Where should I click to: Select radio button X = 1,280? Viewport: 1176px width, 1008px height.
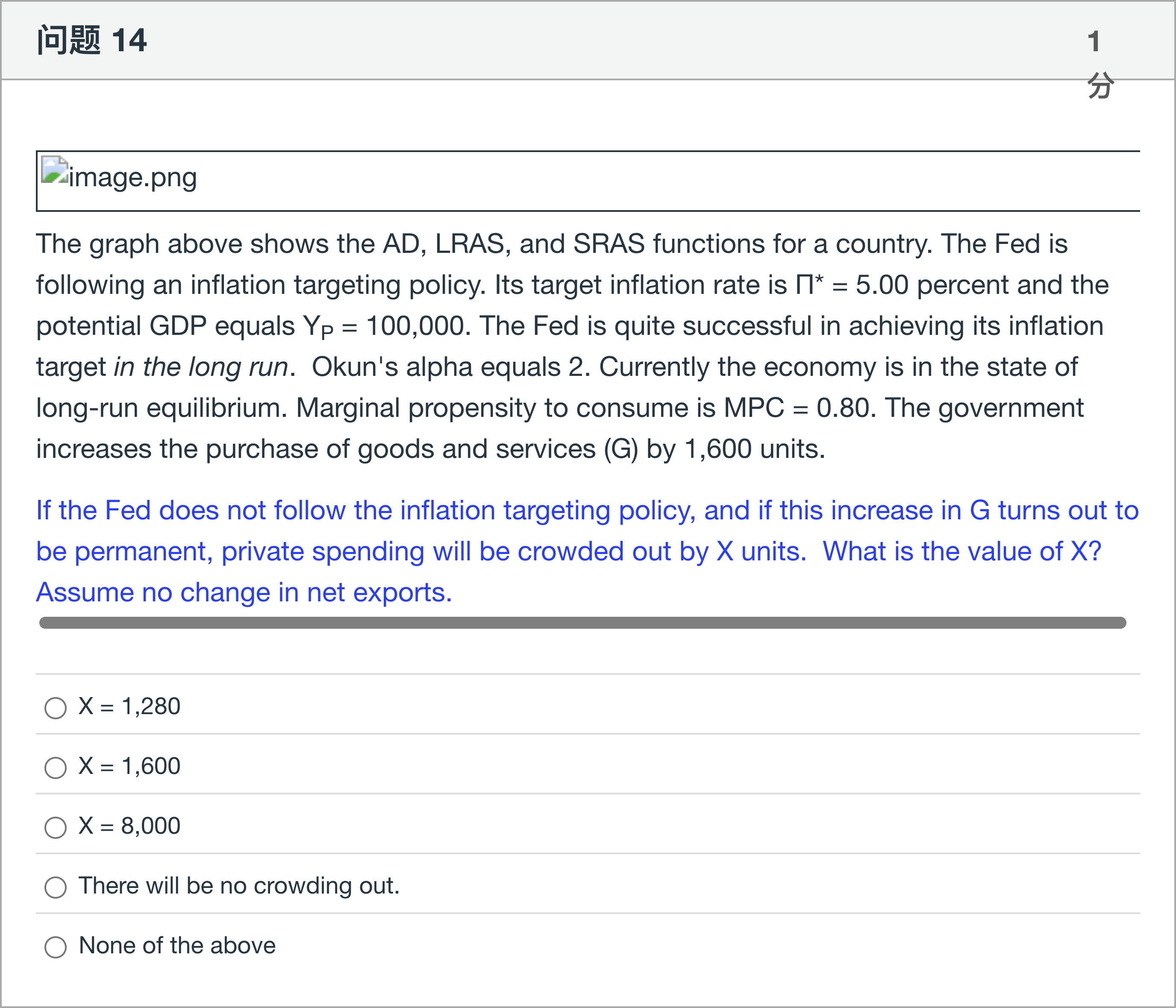point(55,708)
